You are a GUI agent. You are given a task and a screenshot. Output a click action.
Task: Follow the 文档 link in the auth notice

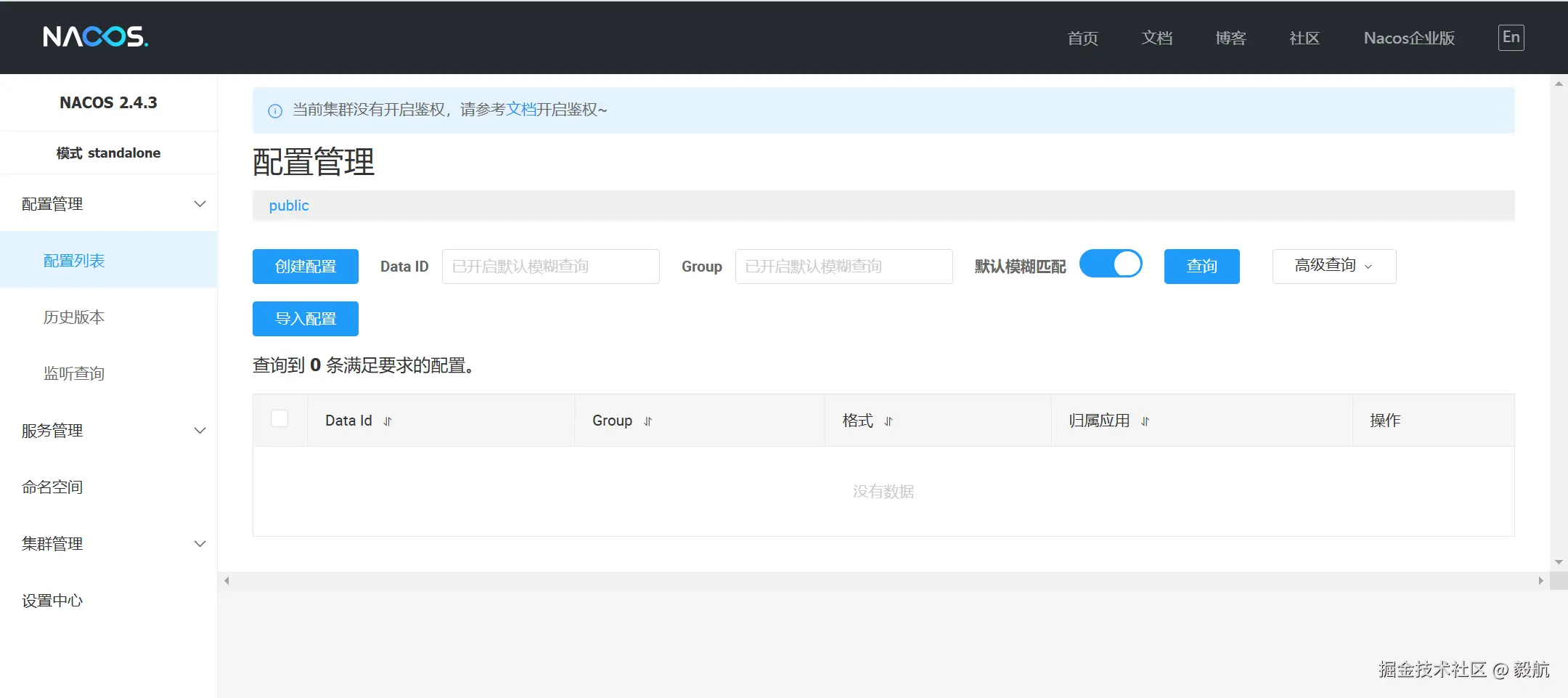(521, 110)
